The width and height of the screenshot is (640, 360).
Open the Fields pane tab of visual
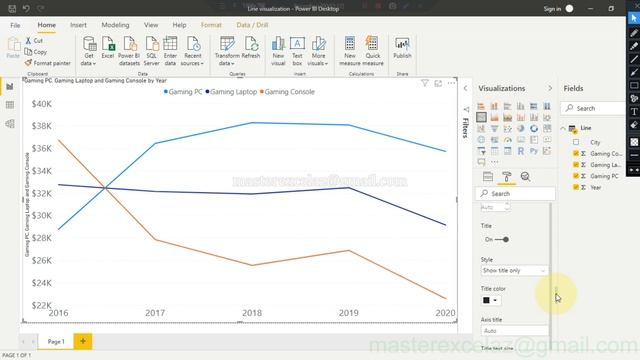pyautogui.click(x=488, y=177)
